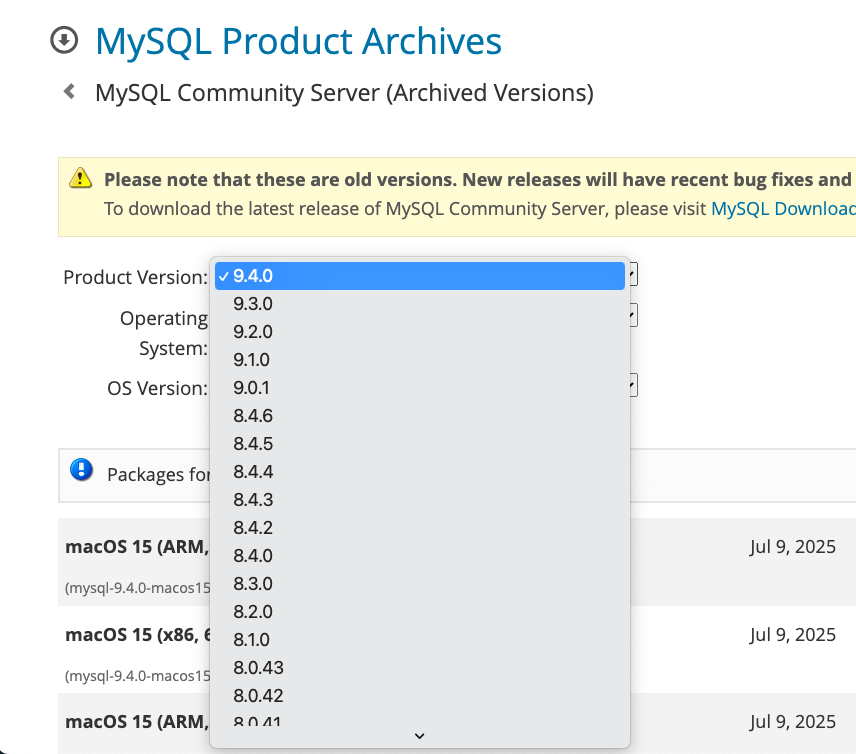Viewport: 856px width, 754px height.
Task: Pick version 9.0.1 in the dropdown
Action: pyautogui.click(x=420, y=388)
